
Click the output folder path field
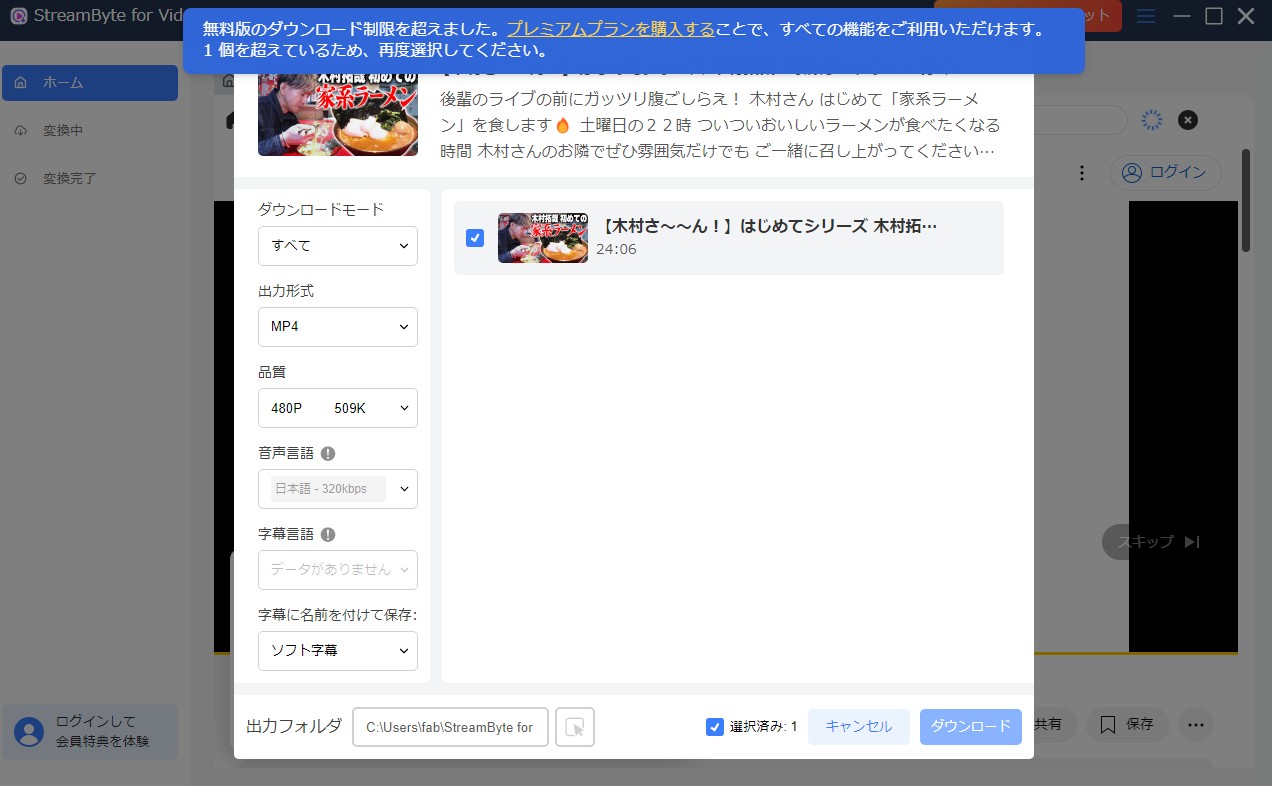(x=450, y=727)
